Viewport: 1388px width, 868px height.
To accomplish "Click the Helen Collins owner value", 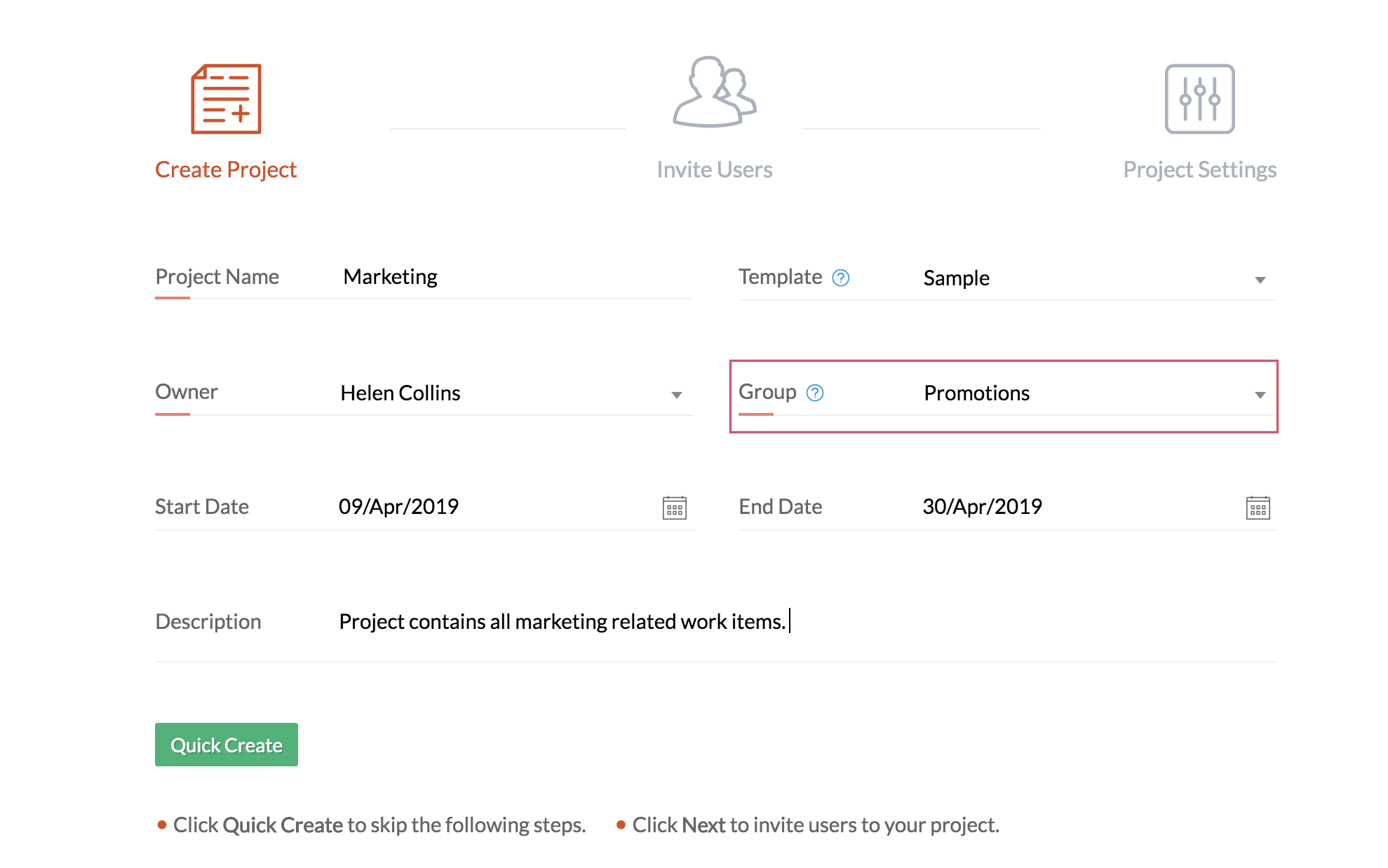I will point(400,393).
